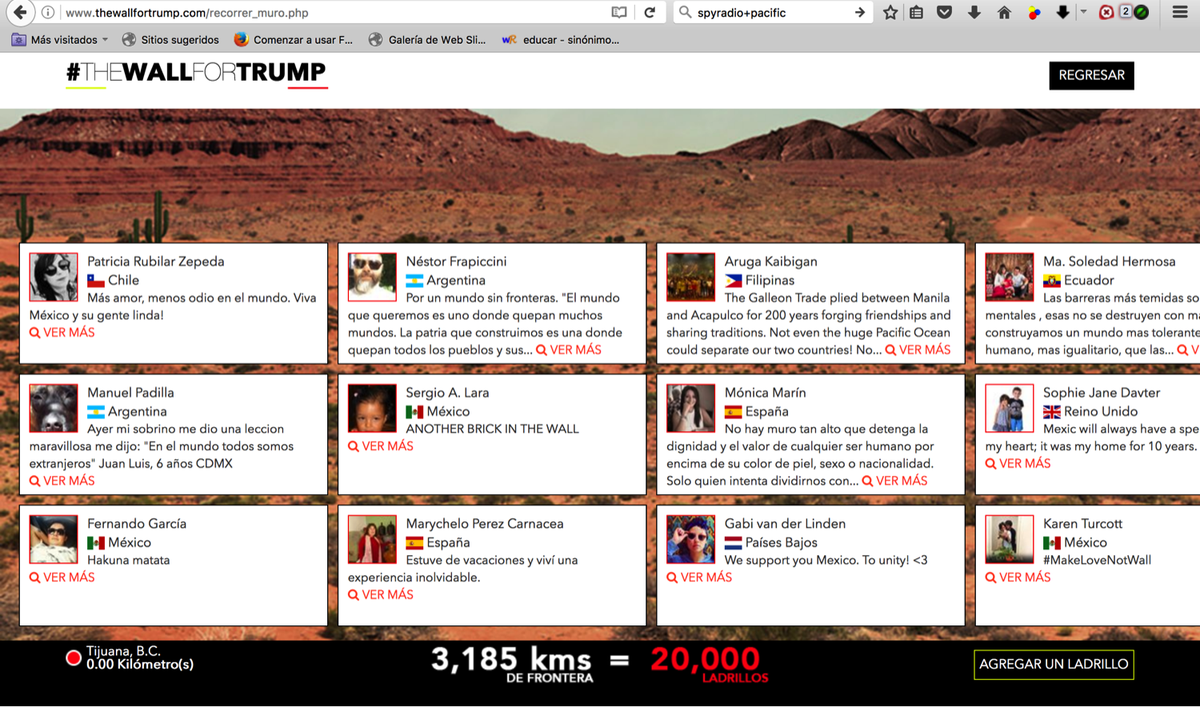Reload the page with the refresh icon
The image size is (1200, 707).
pyautogui.click(x=649, y=13)
